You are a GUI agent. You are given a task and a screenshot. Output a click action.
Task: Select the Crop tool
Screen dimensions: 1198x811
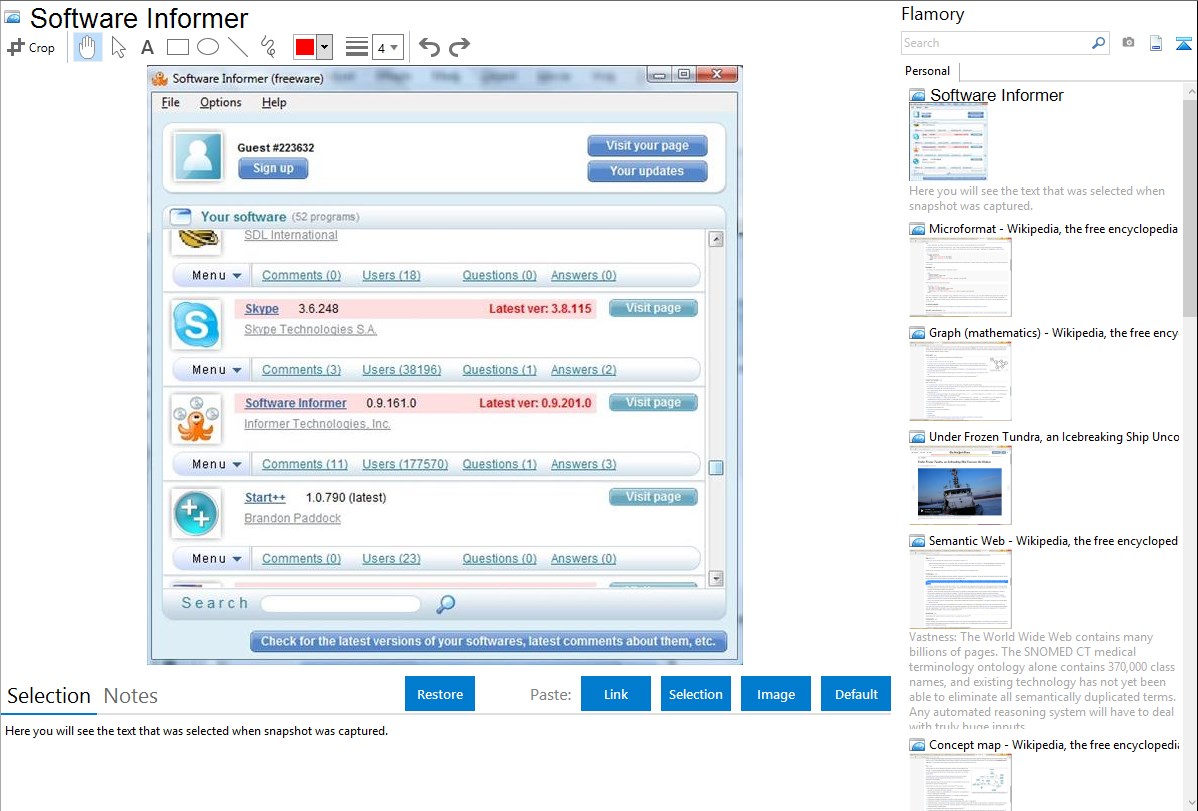31,47
